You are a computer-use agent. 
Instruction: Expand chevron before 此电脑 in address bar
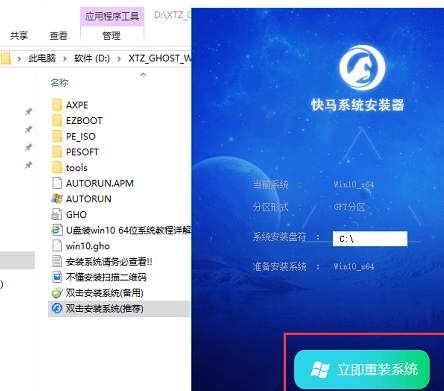click(19, 59)
